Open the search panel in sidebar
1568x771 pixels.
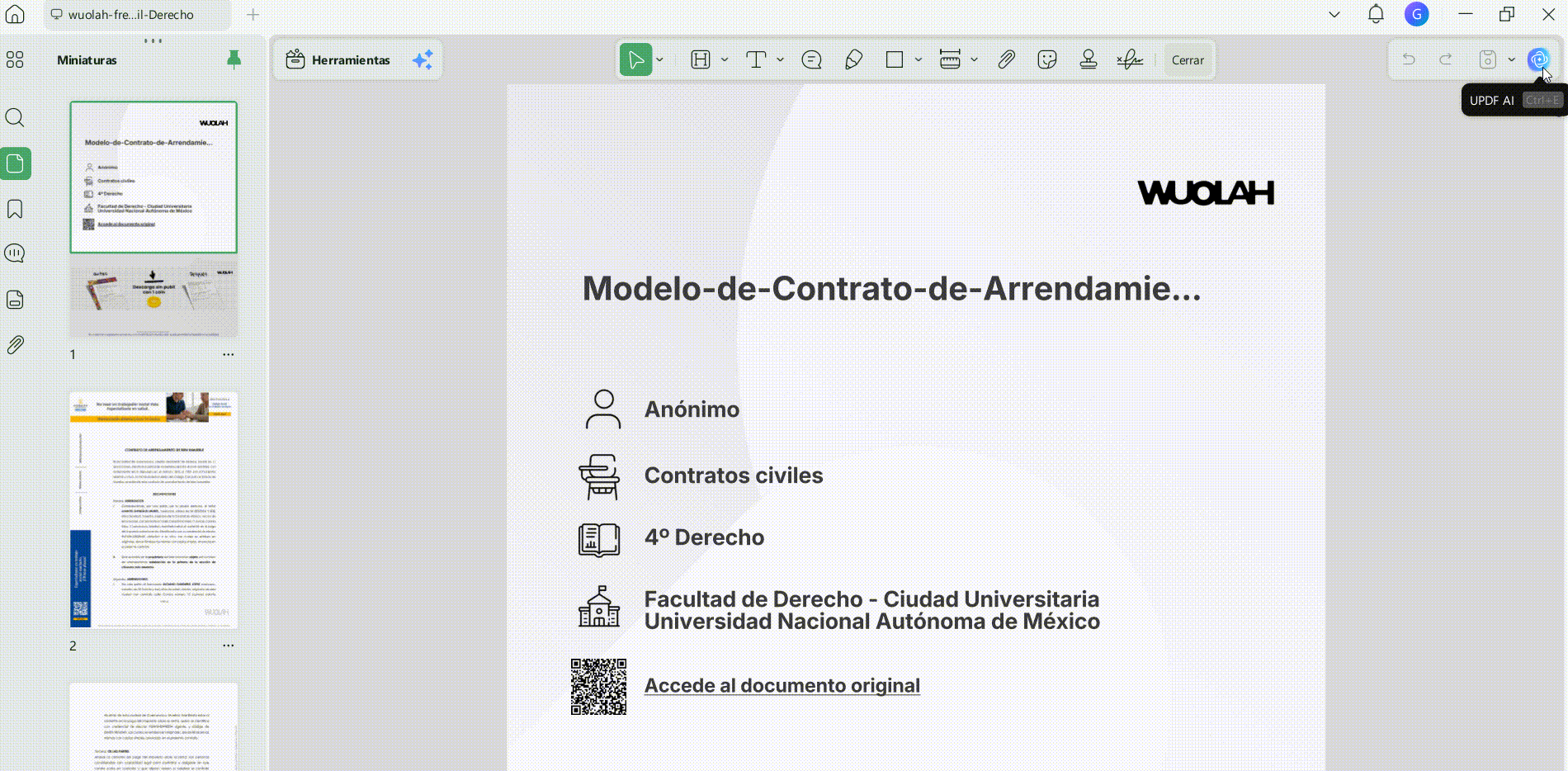click(15, 117)
